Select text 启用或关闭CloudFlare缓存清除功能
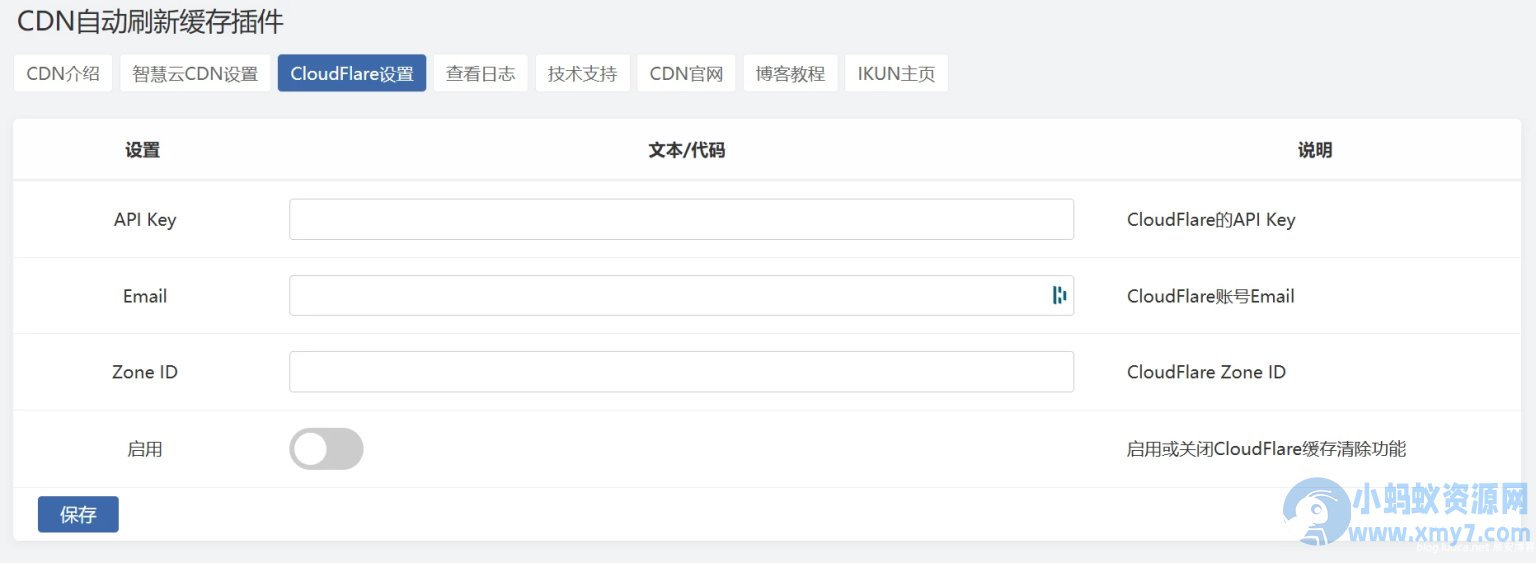Viewport: 1536px width, 563px height. (x=1266, y=449)
